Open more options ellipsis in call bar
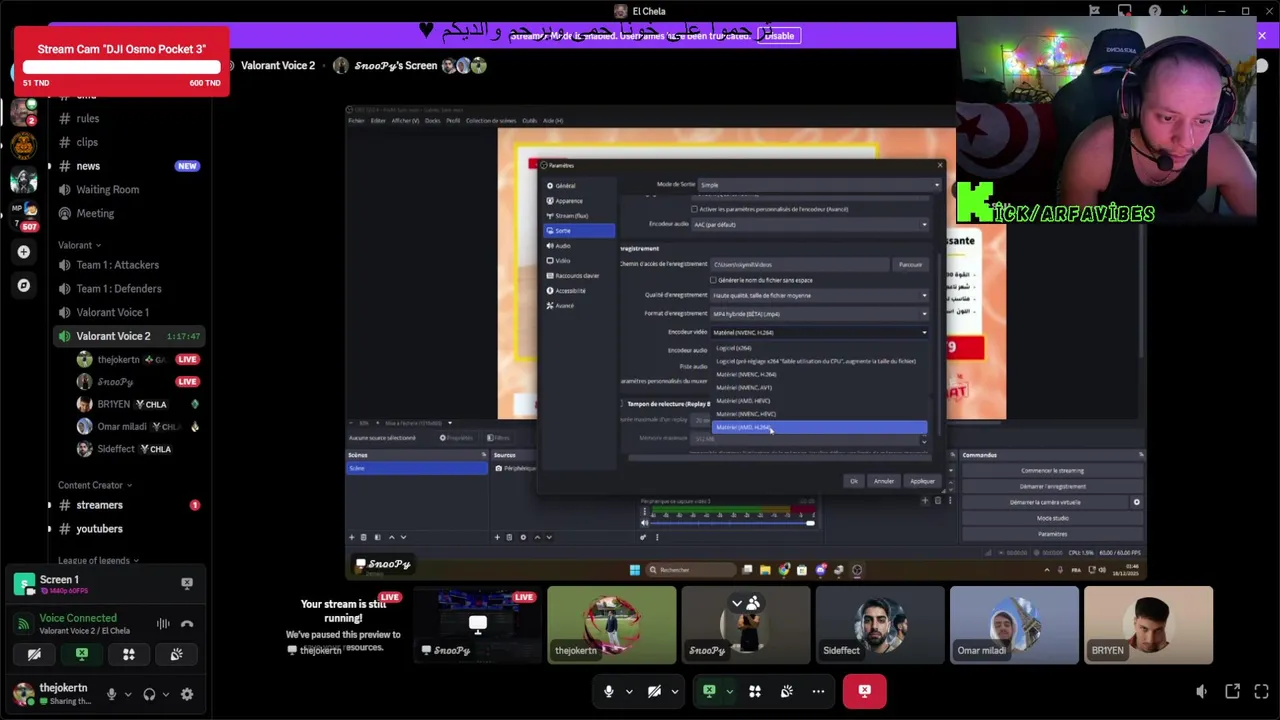The height and width of the screenshot is (720, 1280). tap(818, 691)
